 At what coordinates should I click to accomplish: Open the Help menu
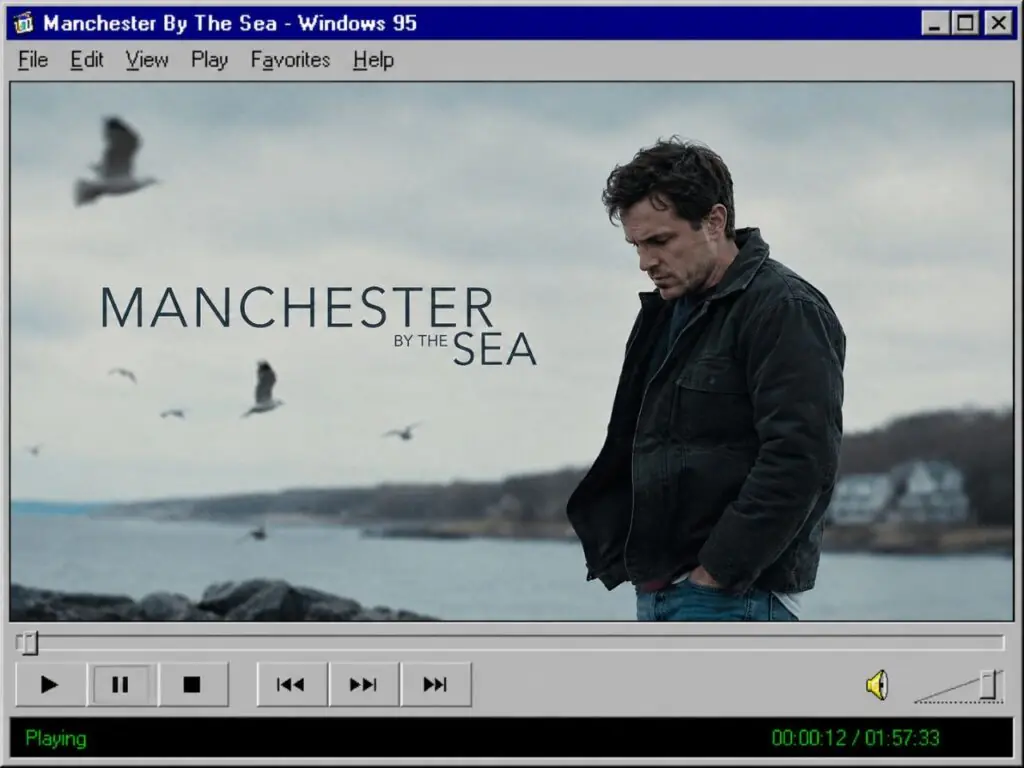373,60
